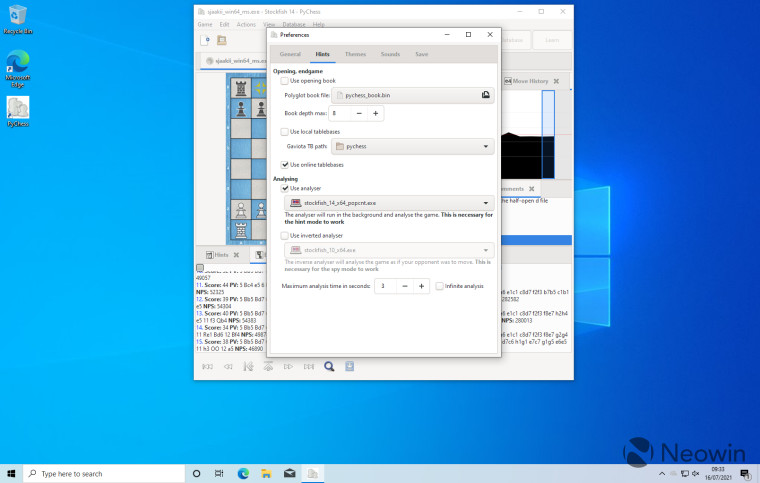Viewport: 760px width, 483px height.
Task: Jump to the first move of the game
Action: point(207,367)
